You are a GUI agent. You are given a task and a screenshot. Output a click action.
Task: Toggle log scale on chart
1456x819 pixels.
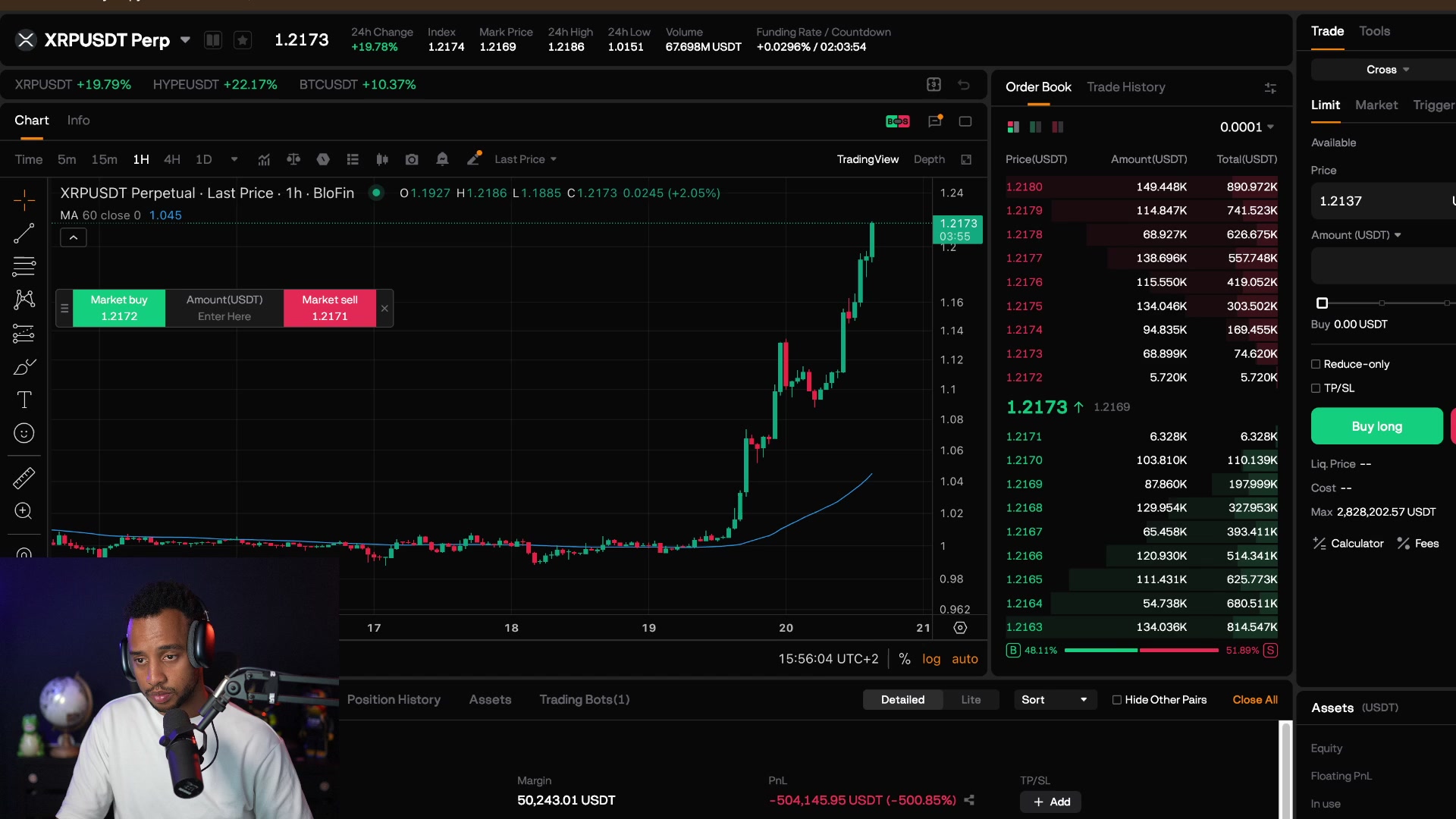point(931,659)
